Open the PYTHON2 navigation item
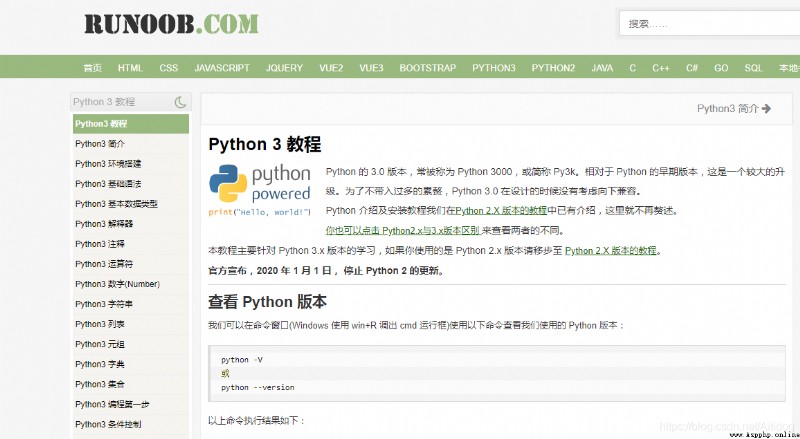 (x=553, y=68)
